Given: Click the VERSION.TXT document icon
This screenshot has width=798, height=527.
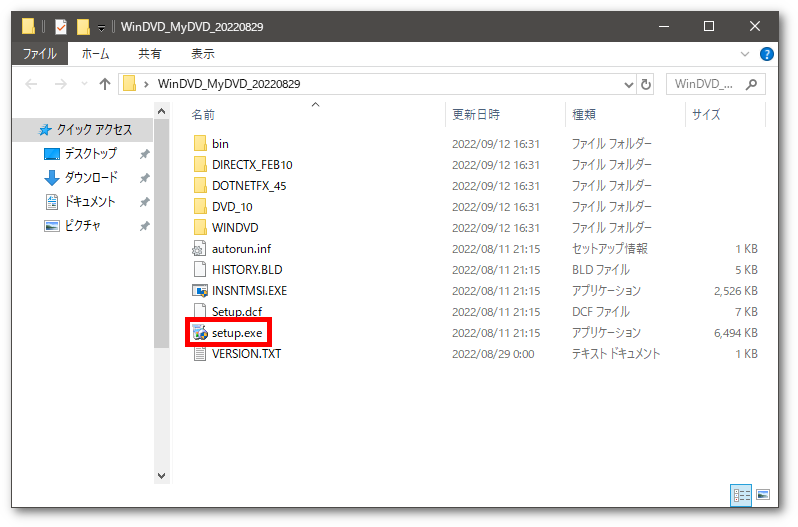Looking at the screenshot, I should (200, 354).
